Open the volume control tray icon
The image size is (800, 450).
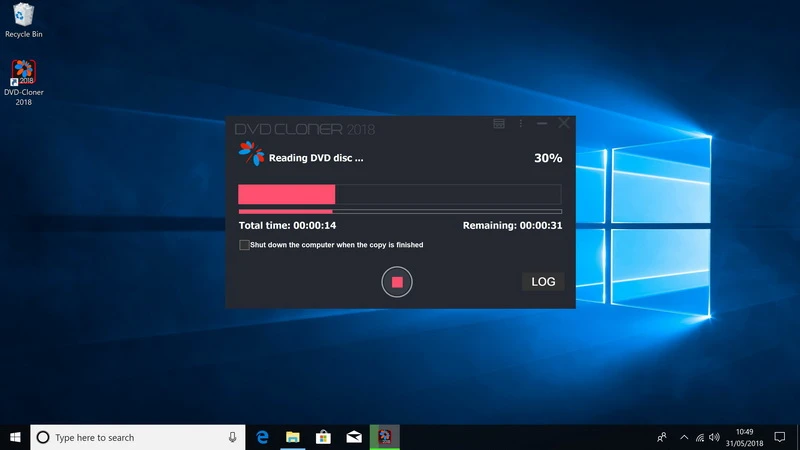714,437
